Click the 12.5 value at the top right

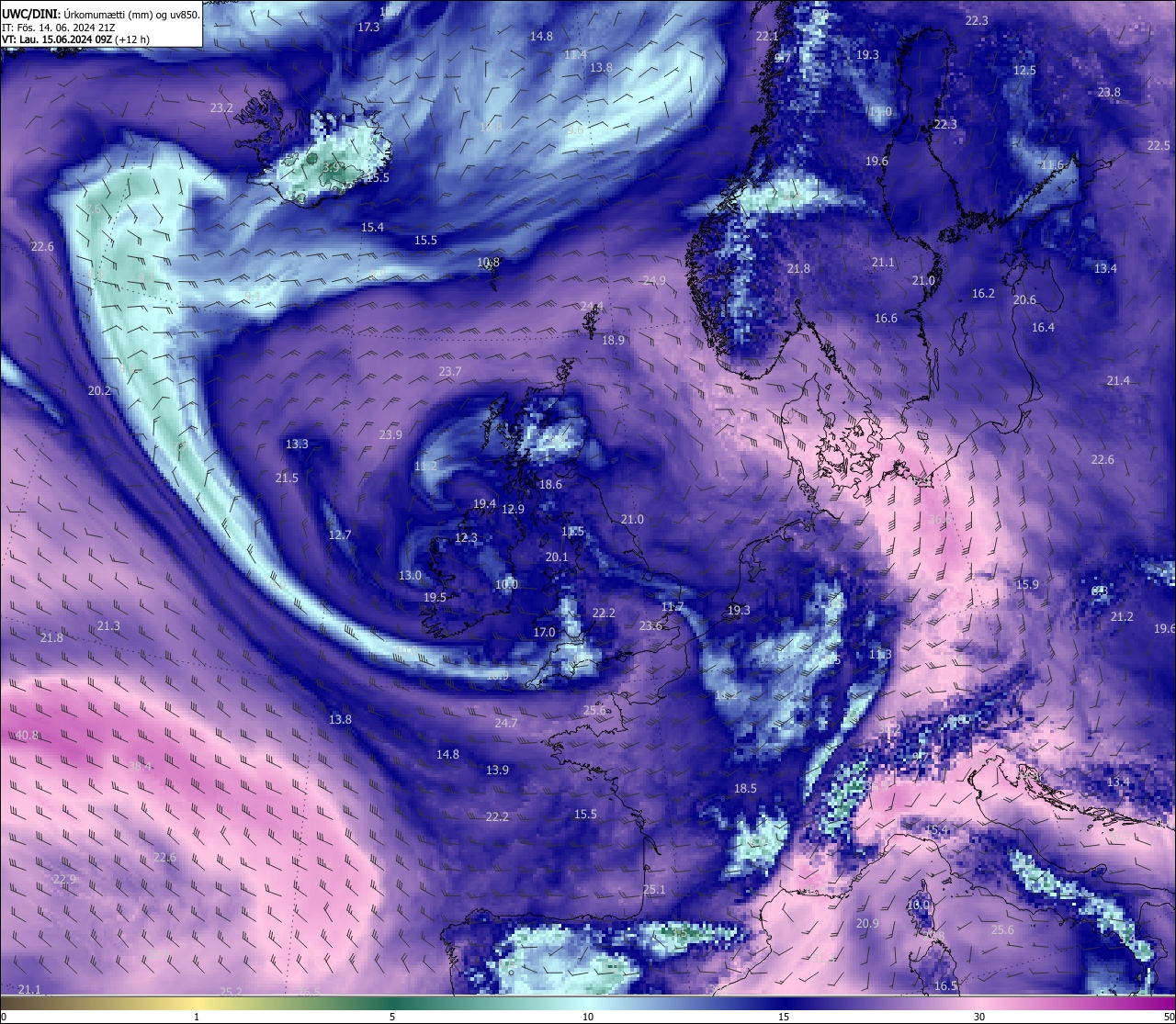pos(1024,71)
